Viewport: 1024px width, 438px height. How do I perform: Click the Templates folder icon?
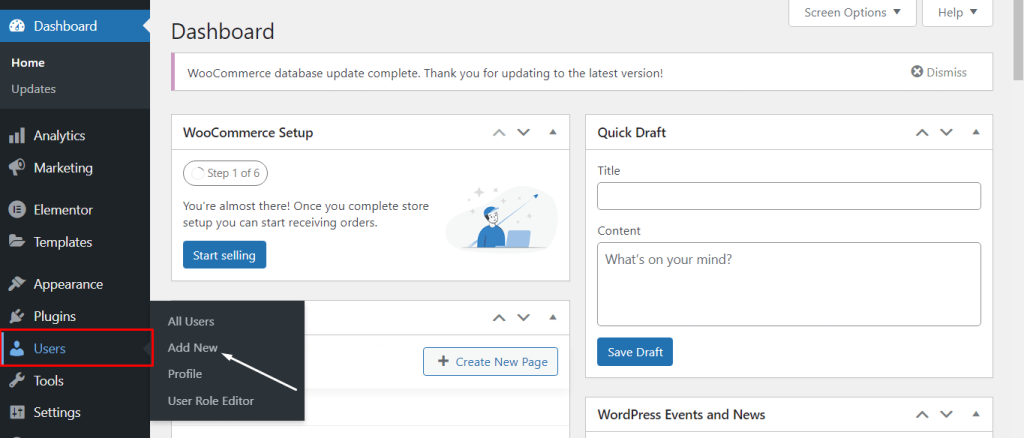click(17, 242)
